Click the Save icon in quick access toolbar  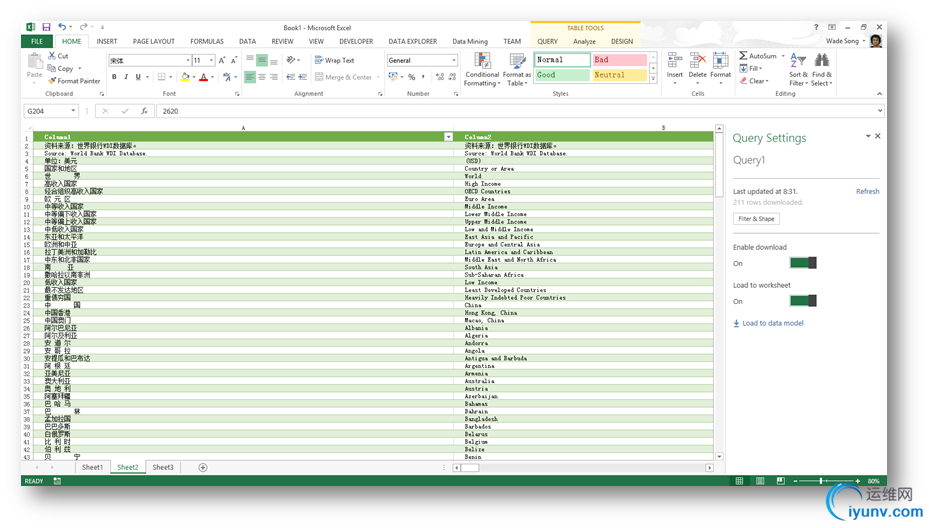46,27
